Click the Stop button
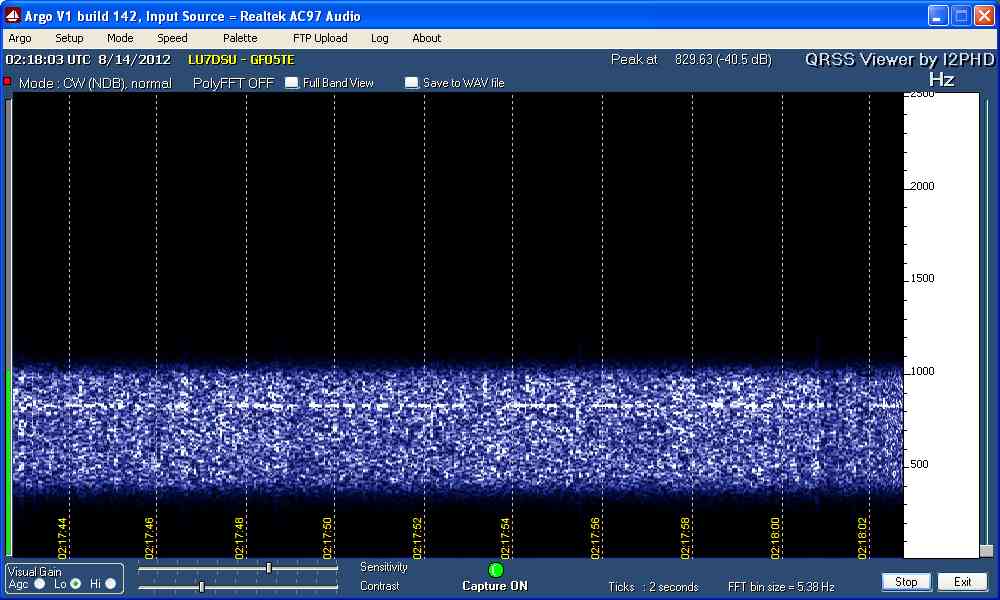 tap(906, 582)
